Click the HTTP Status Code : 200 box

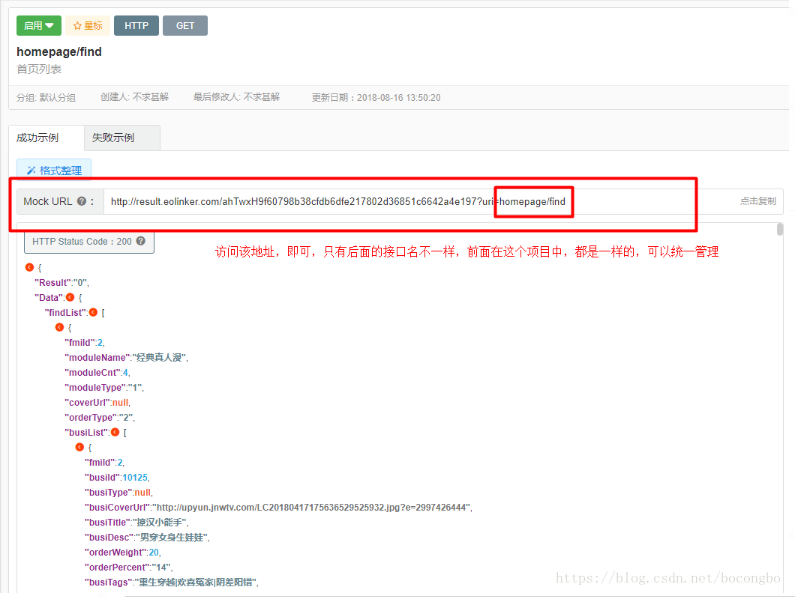point(89,241)
